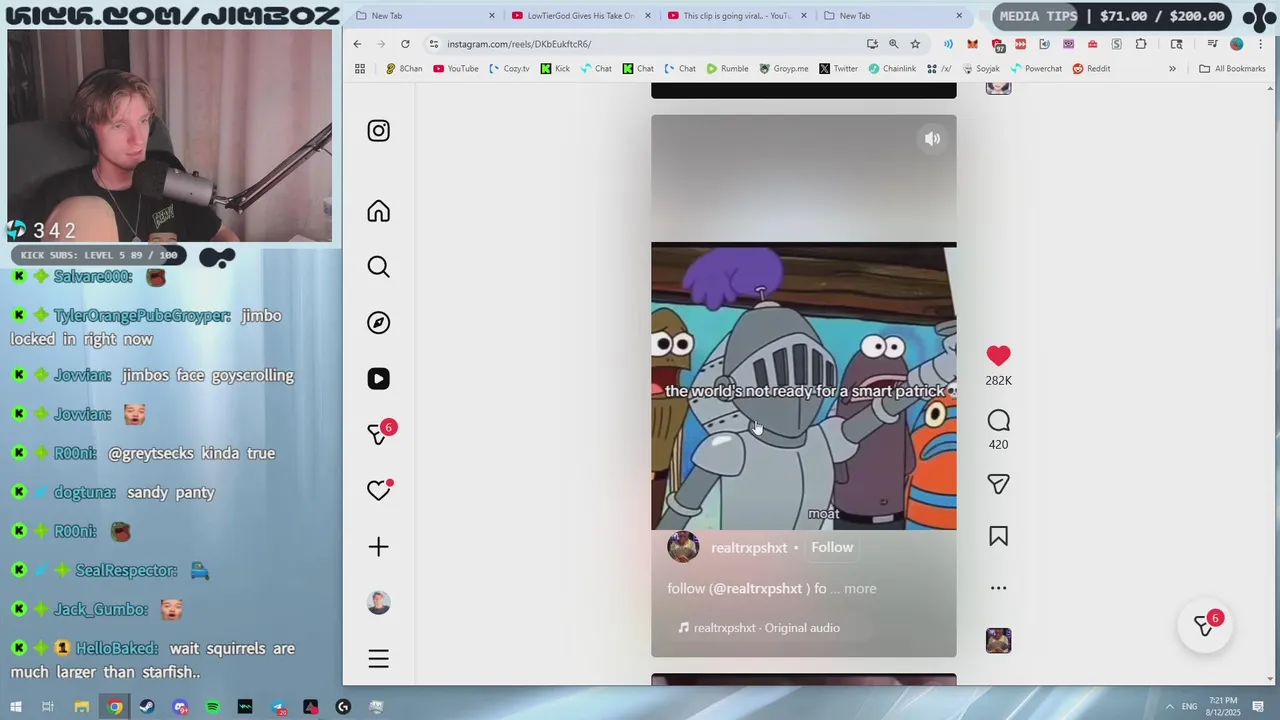
Task: Open the Chrome Extensions puzzle icon
Action: click(1141, 44)
